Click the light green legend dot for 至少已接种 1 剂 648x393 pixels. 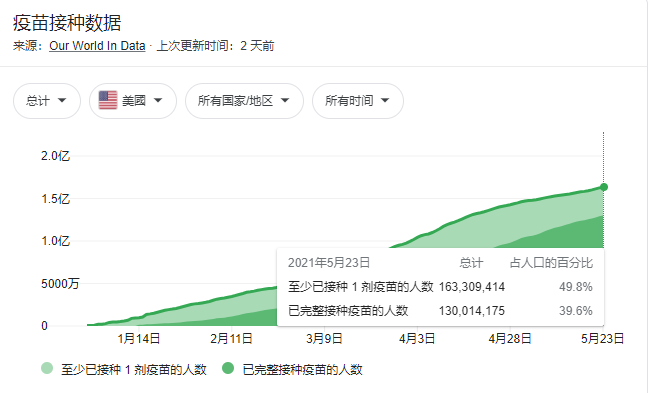click(47, 368)
